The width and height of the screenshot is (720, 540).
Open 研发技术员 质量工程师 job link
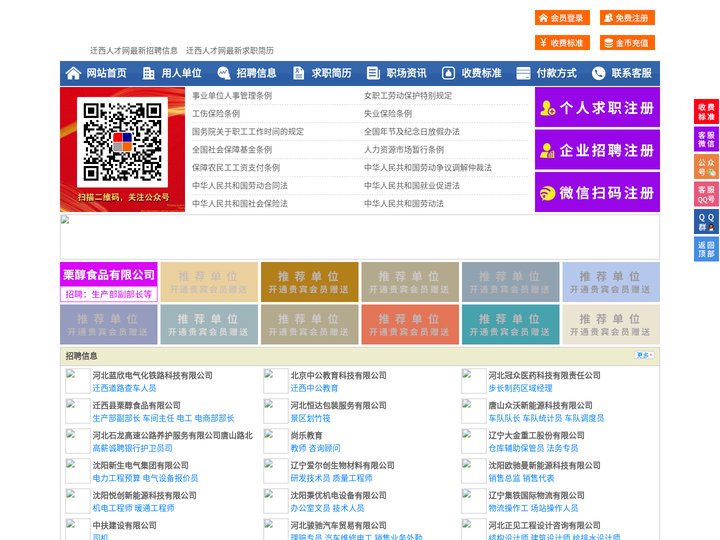pyautogui.click(x=331, y=478)
